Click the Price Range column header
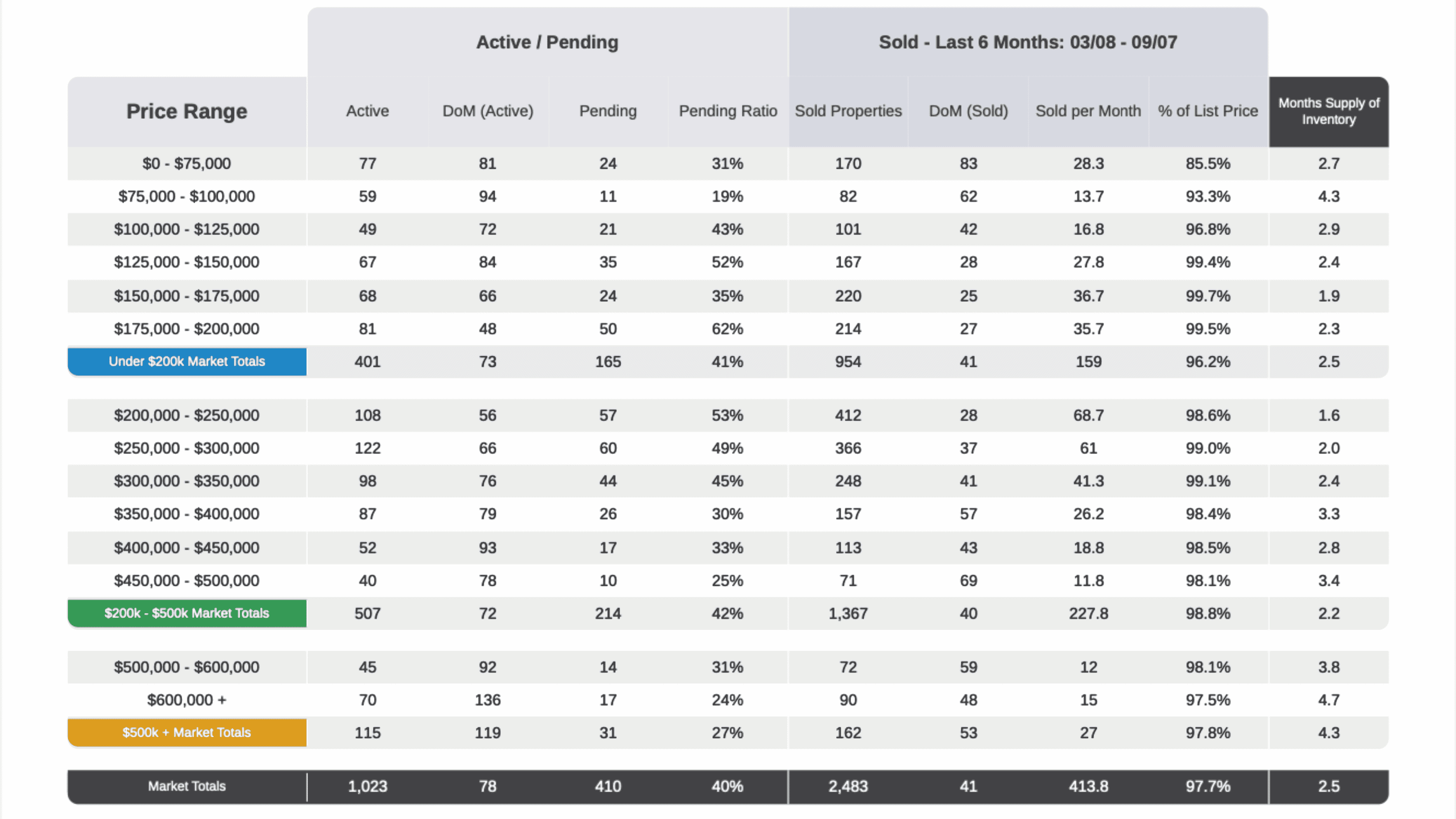The height and width of the screenshot is (819, 1456). point(186,111)
